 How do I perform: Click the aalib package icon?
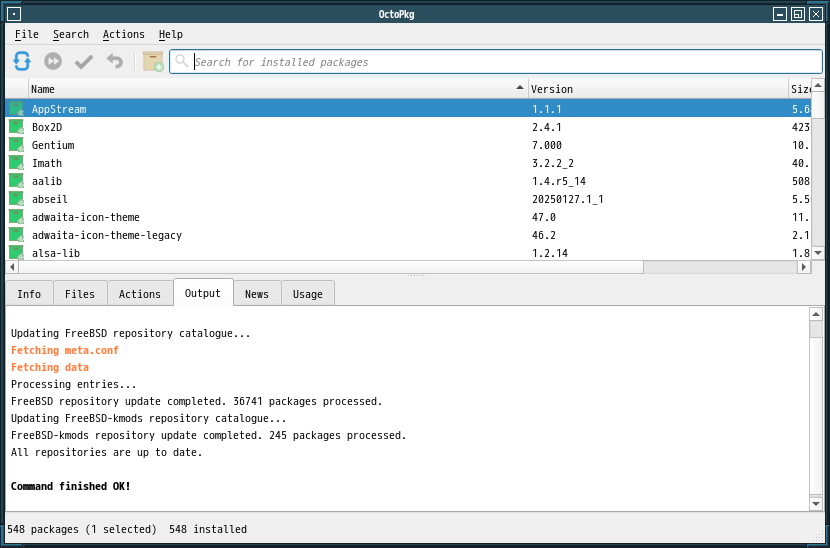pyautogui.click(x=16, y=181)
